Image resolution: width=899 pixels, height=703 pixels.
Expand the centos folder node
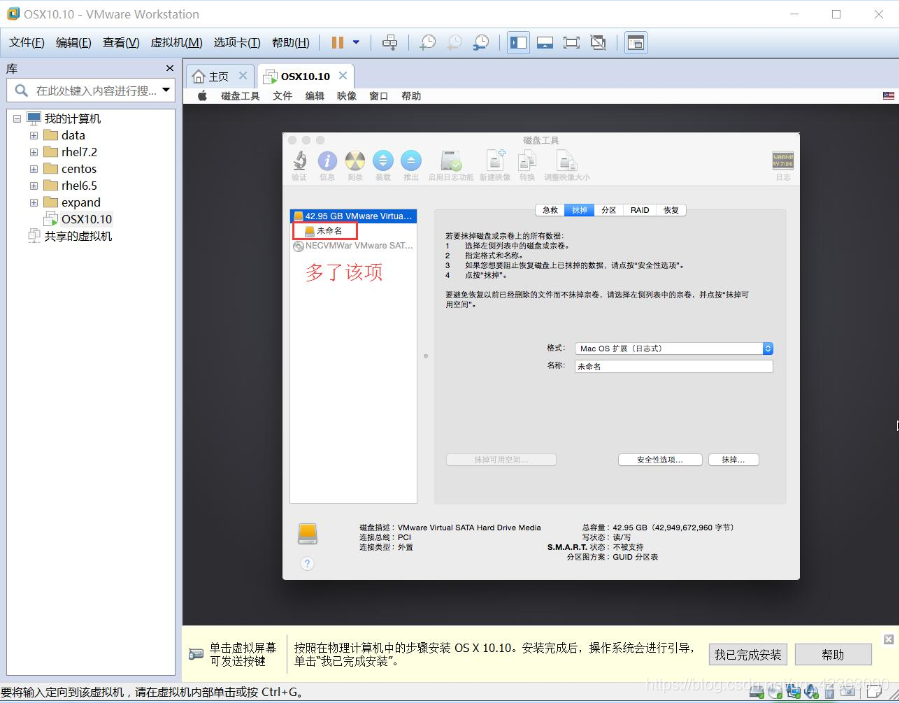point(34,169)
